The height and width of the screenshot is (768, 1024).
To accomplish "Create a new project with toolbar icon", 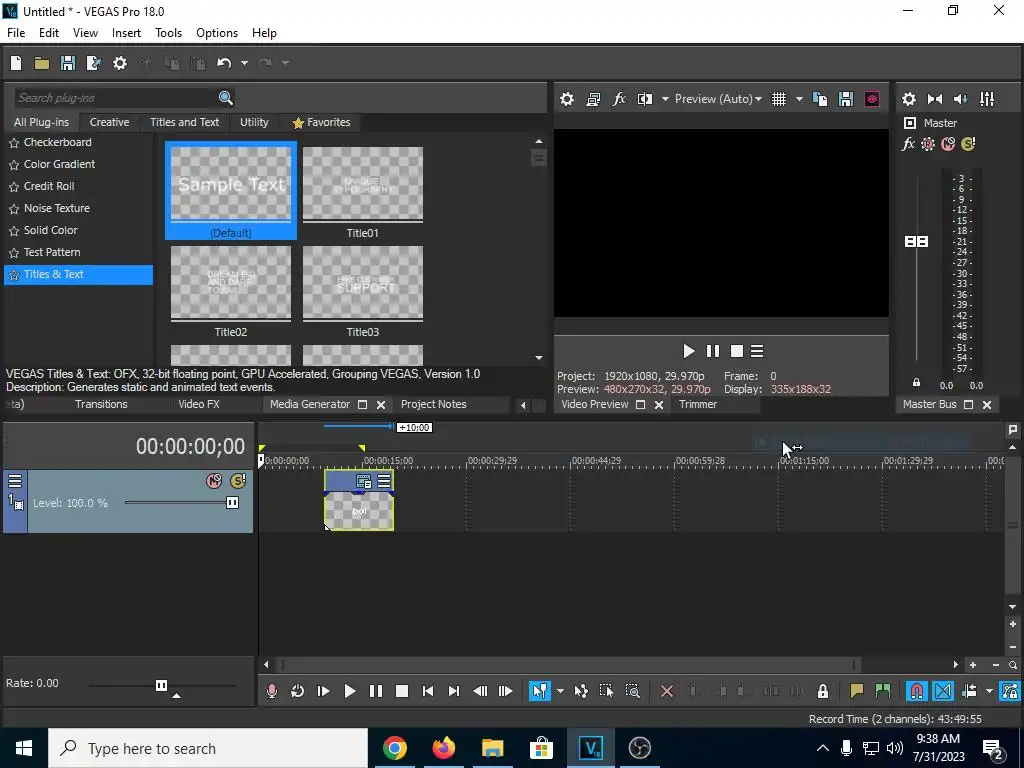I will point(16,63).
